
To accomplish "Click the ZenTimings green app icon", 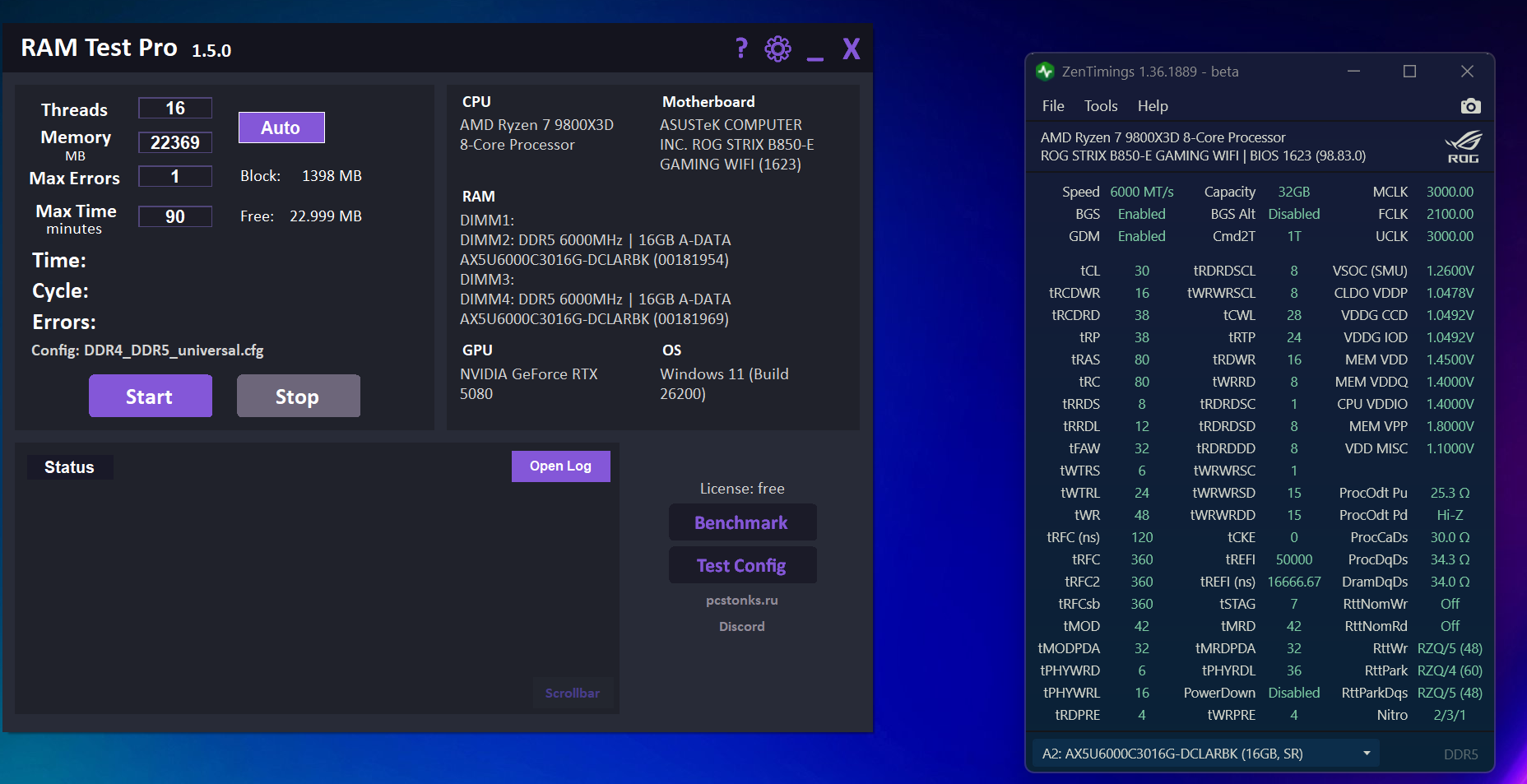I will 1045,72.
